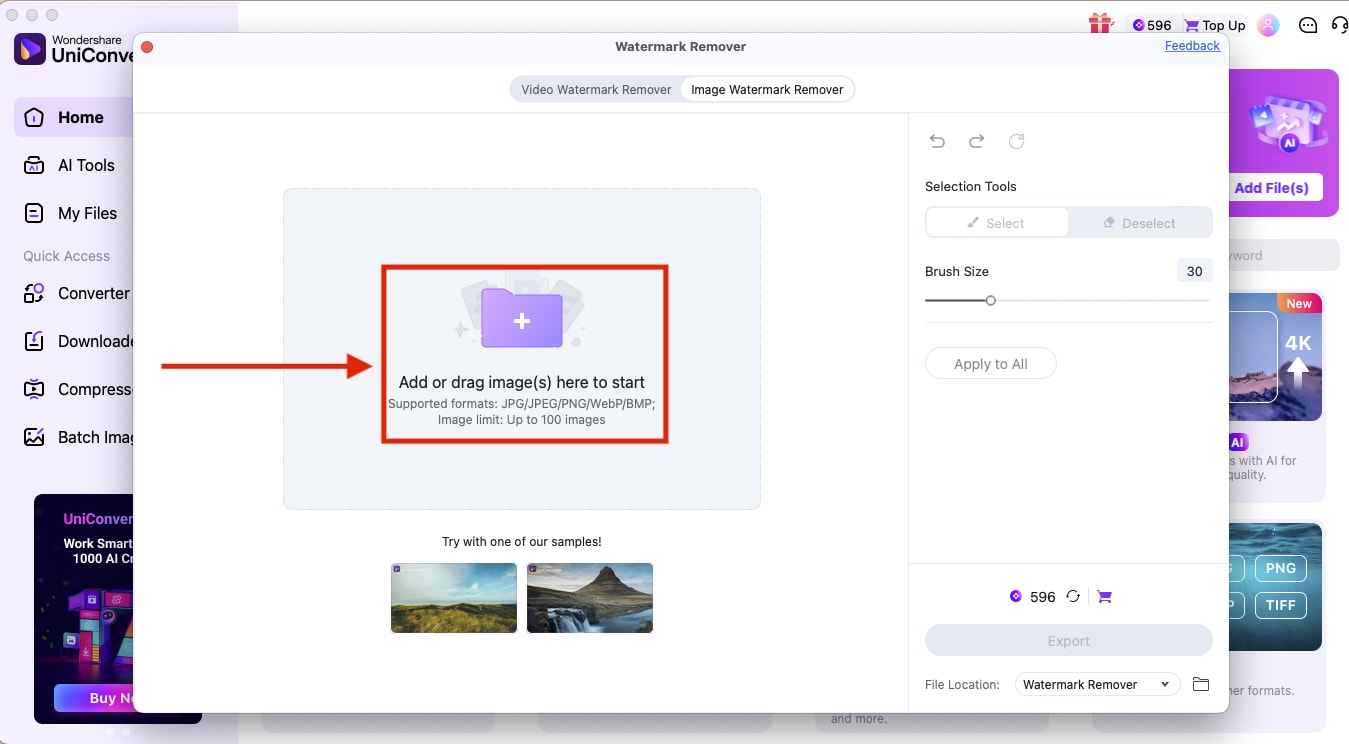Switch to the Video Watermark Remover tab
The image size is (1349, 744).
[x=596, y=89]
